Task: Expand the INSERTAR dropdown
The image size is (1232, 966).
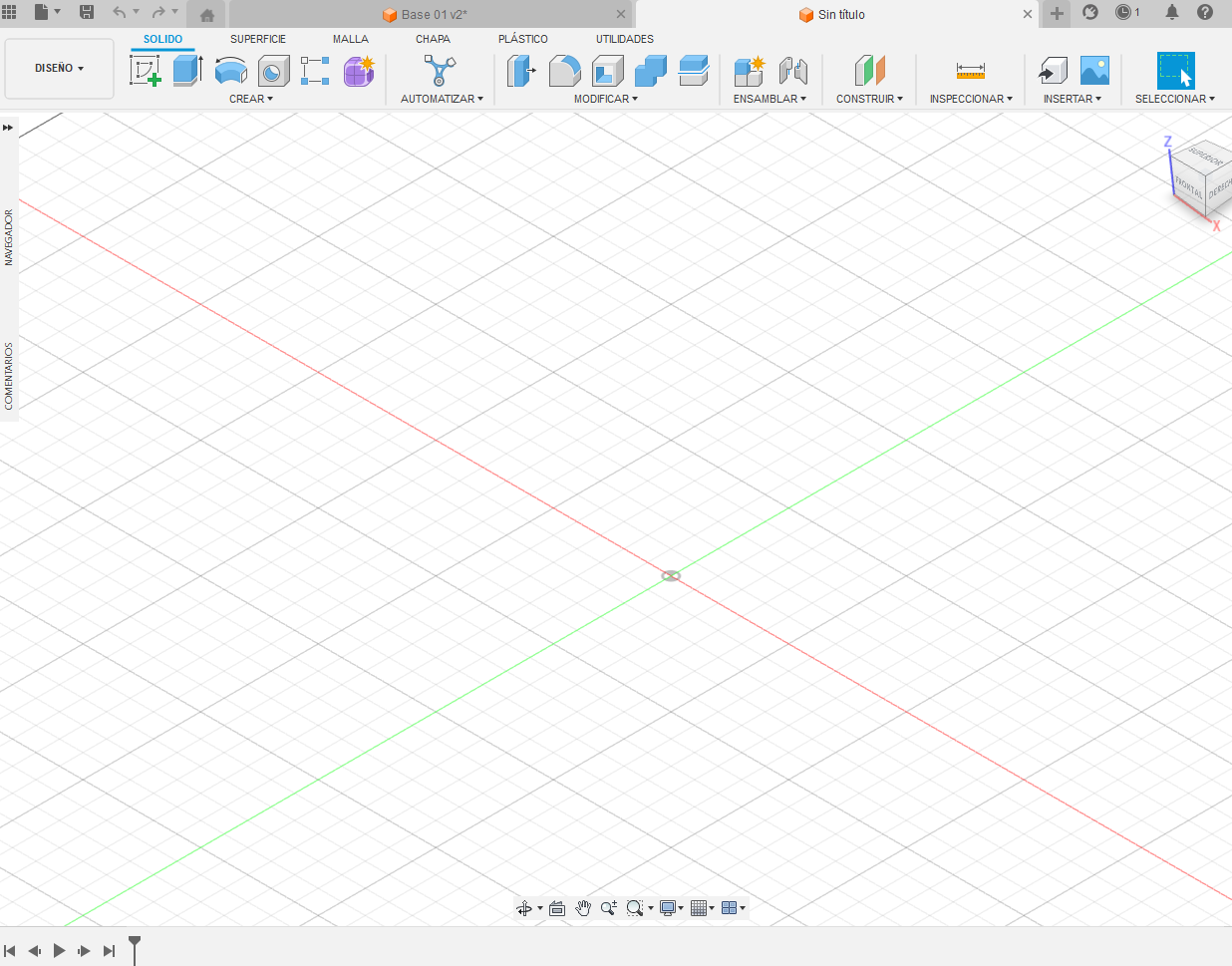Action: [x=1073, y=99]
